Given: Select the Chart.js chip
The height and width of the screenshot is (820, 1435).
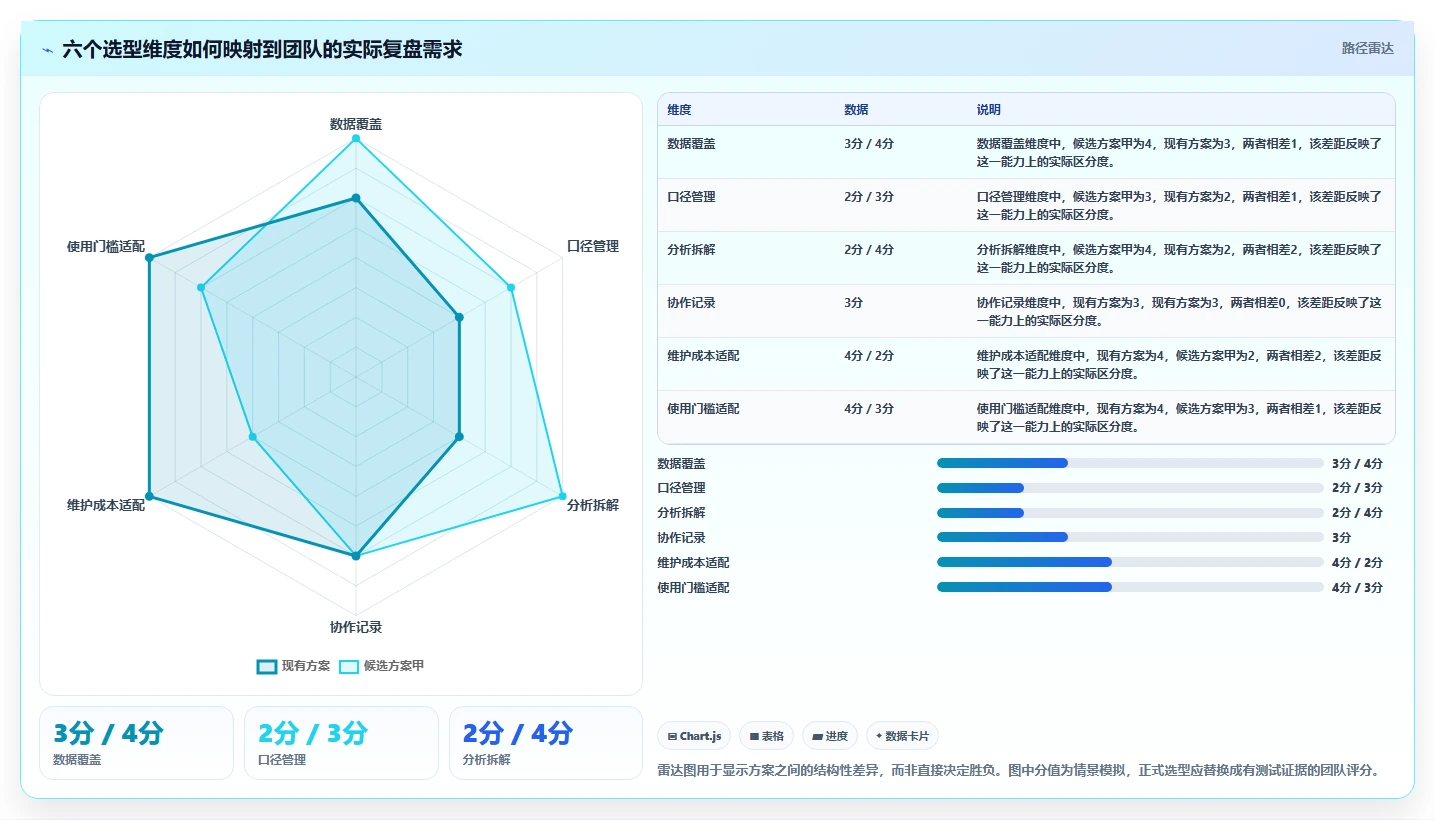Looking at the screenshot, I should (695, 736).
